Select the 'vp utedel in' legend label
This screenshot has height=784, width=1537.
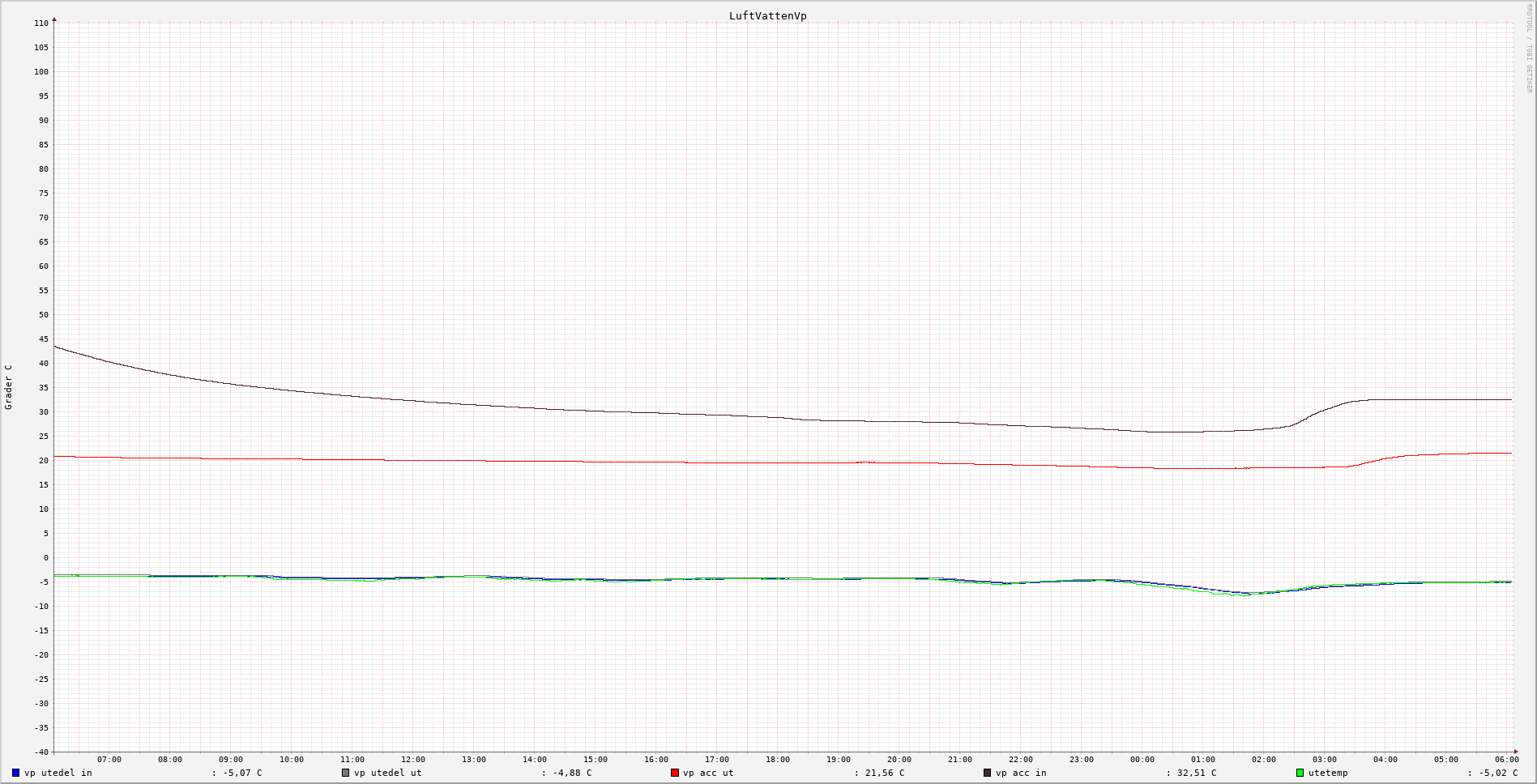pos(58,773)
